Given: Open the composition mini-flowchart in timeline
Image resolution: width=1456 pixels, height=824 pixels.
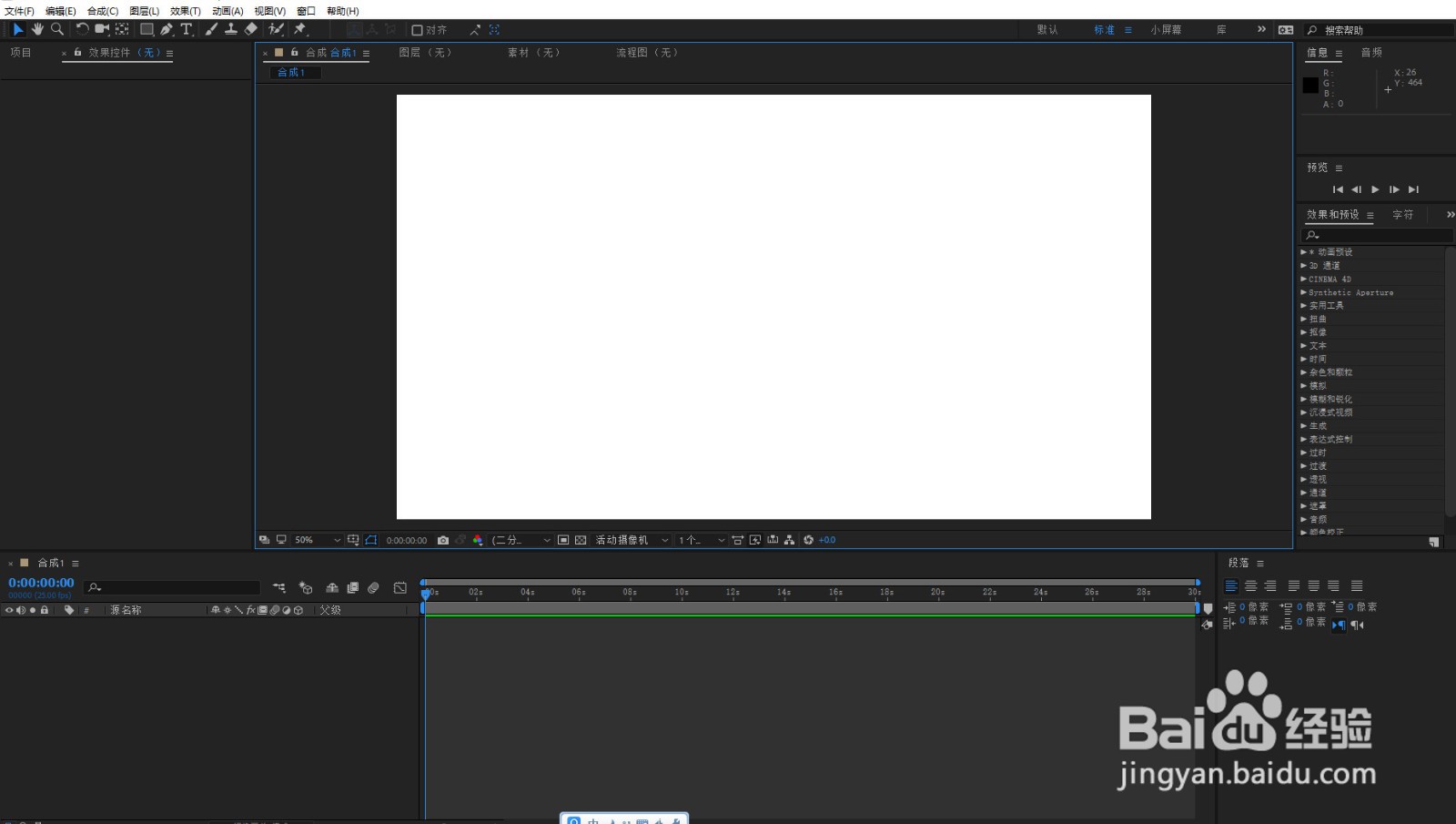Looking at the screenshot, I should point(279,588).
